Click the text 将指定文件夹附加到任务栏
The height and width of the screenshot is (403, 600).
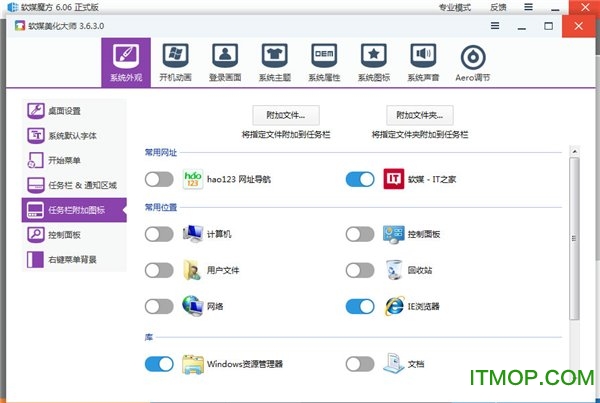[x=420, y=134]
